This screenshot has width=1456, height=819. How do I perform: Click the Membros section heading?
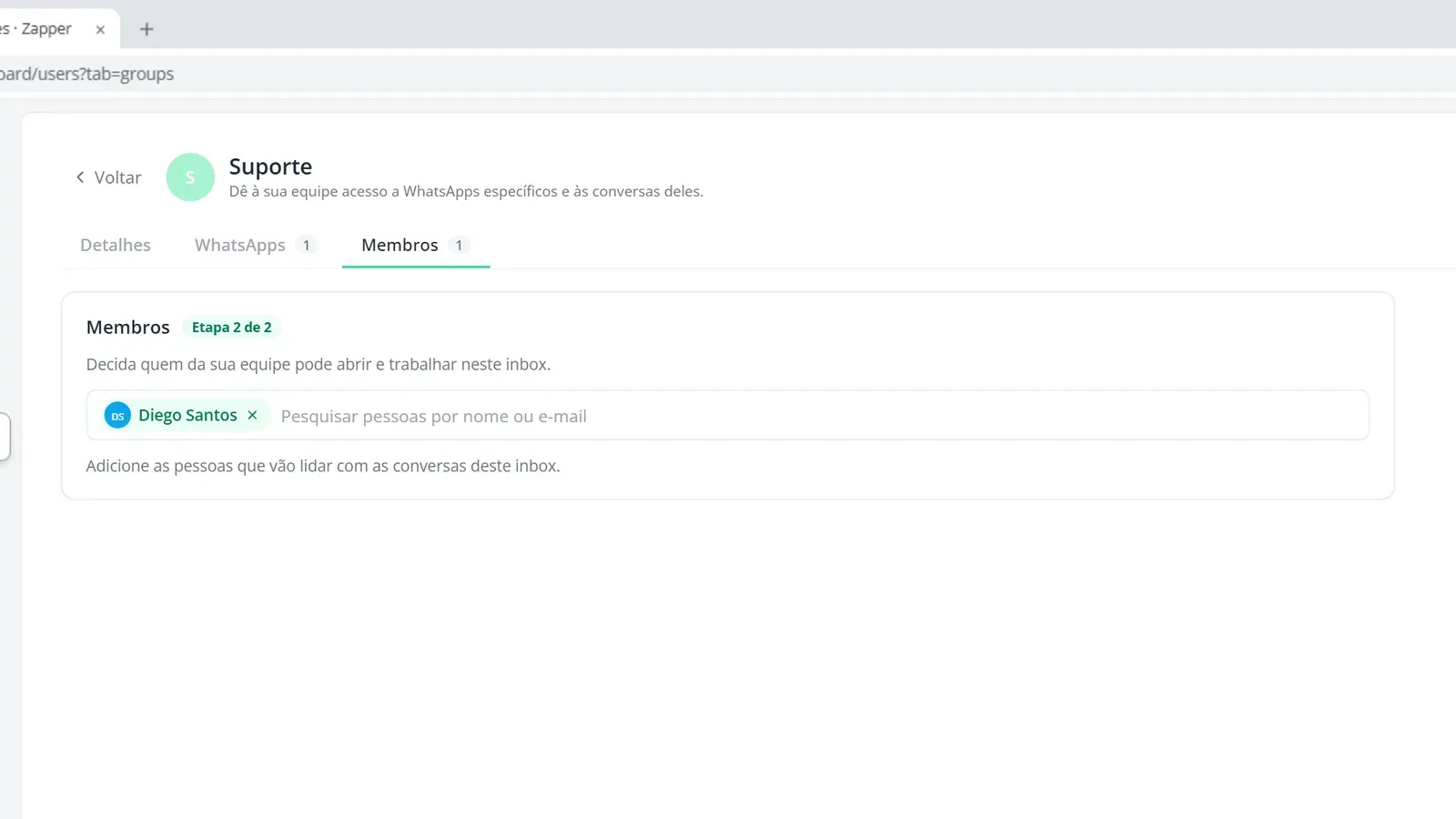(128, 327)
